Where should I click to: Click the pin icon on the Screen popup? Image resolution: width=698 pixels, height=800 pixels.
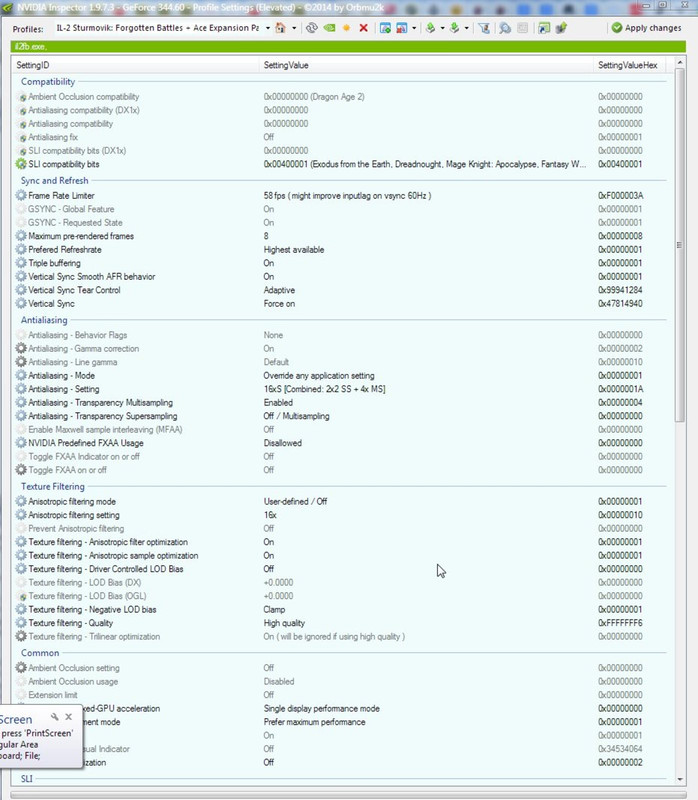coord(55,717)
